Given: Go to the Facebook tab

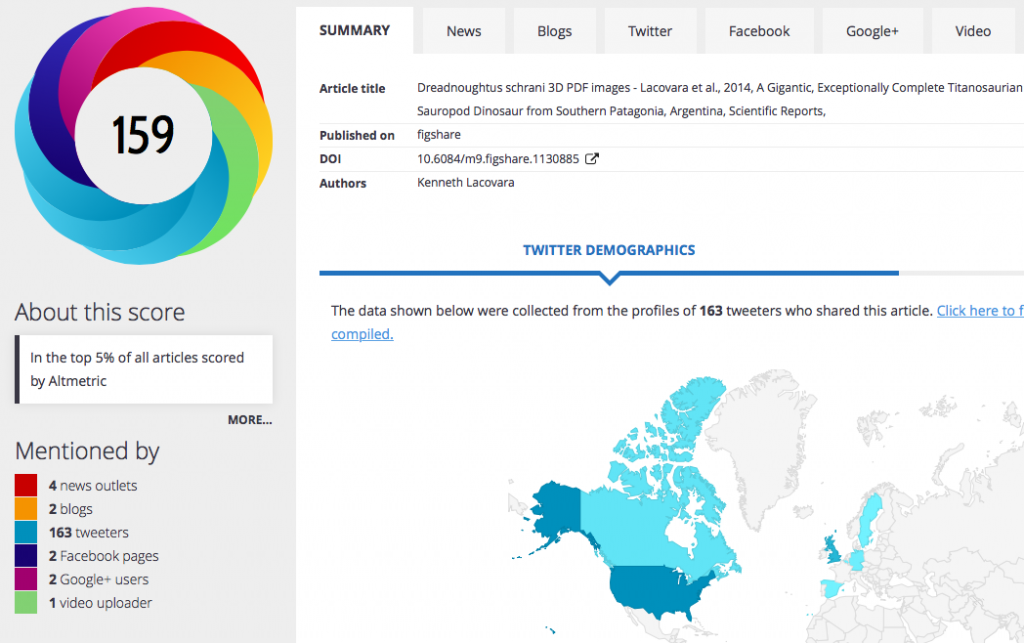Looking at the screenshot, I should click(x=759, y=31).
